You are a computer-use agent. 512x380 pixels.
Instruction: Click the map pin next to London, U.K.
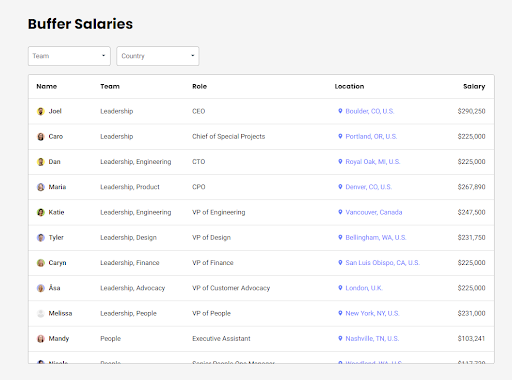pos(340,288)
